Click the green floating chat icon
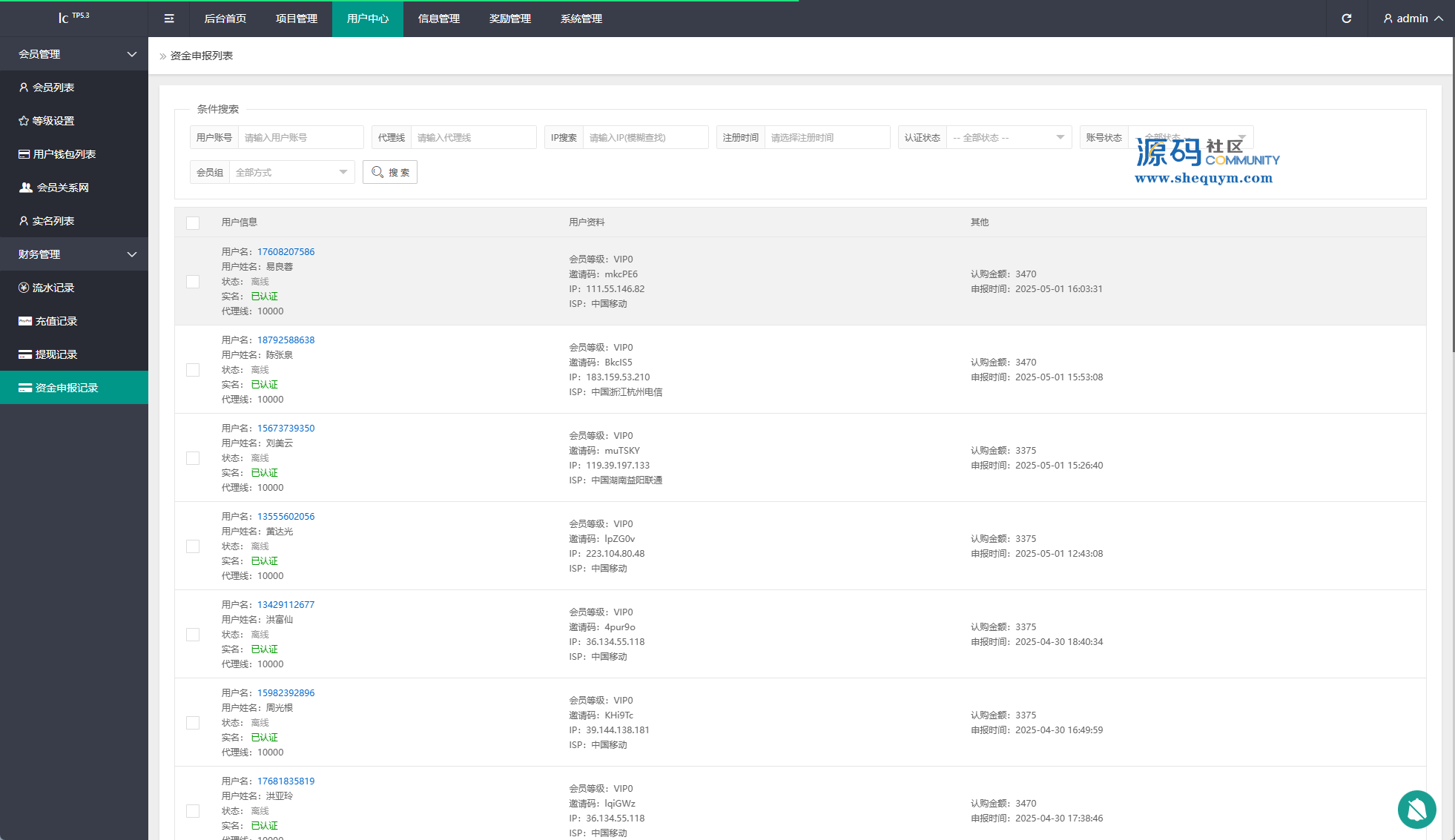Screen dimensions: 1455x840 1416,809
